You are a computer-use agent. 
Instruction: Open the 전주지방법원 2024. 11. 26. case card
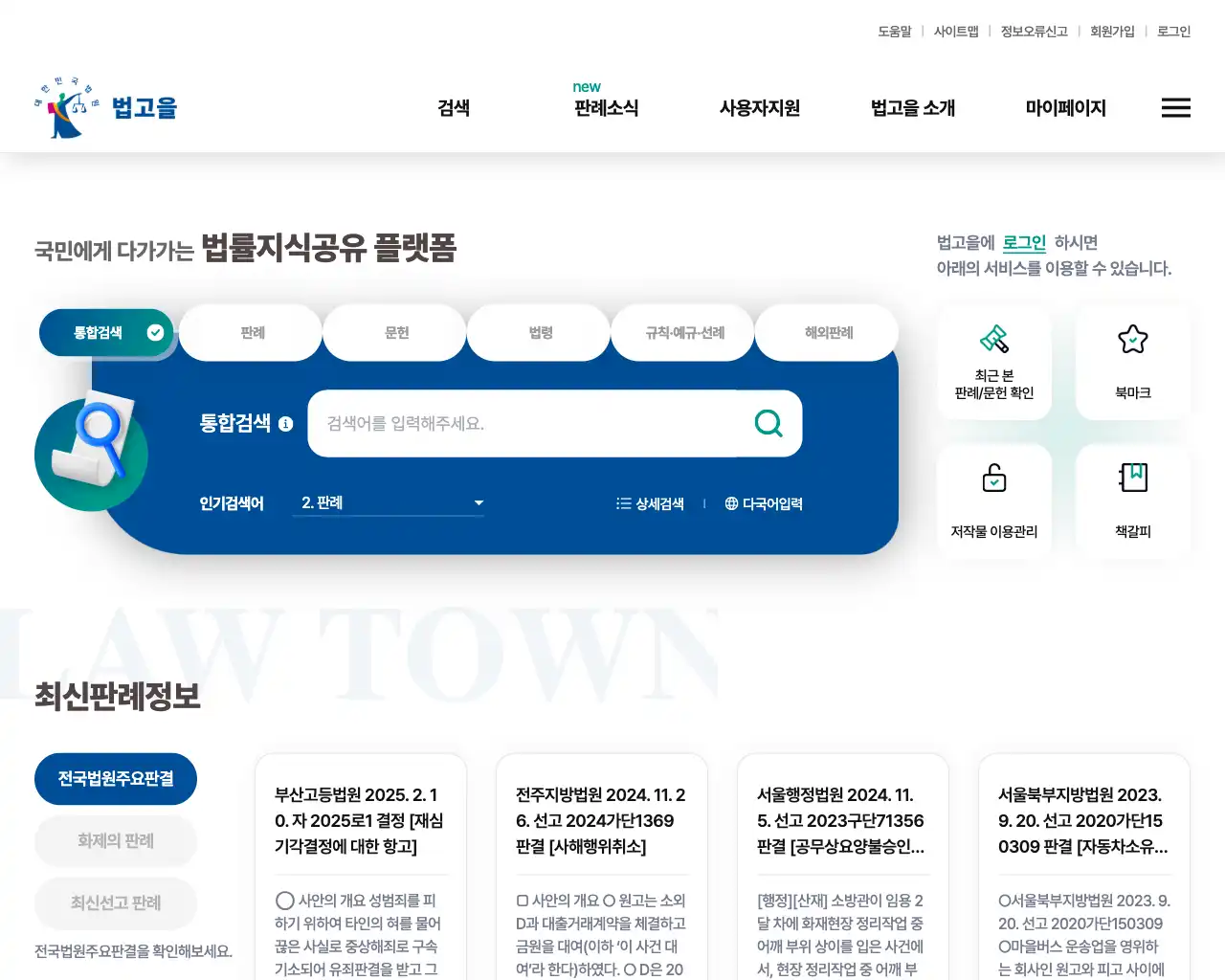click(602, 867)
